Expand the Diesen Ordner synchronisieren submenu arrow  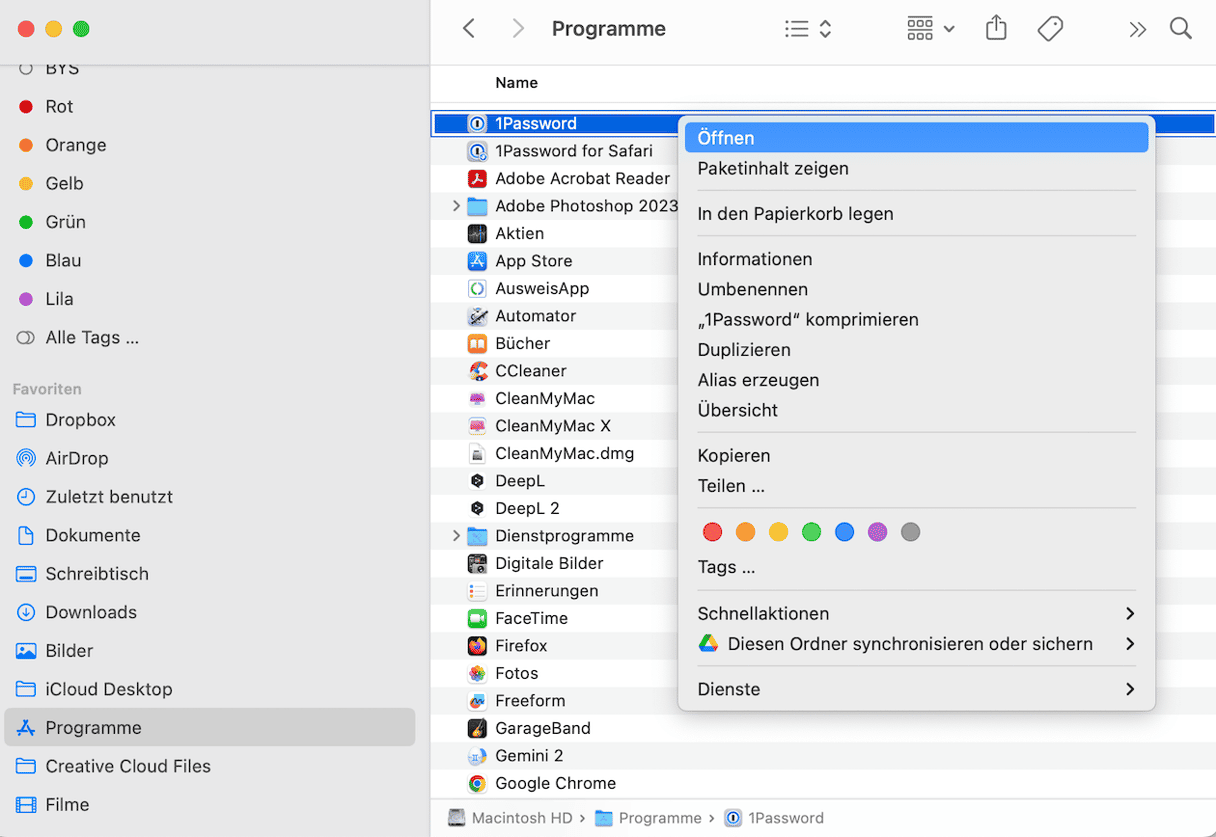1130,644
